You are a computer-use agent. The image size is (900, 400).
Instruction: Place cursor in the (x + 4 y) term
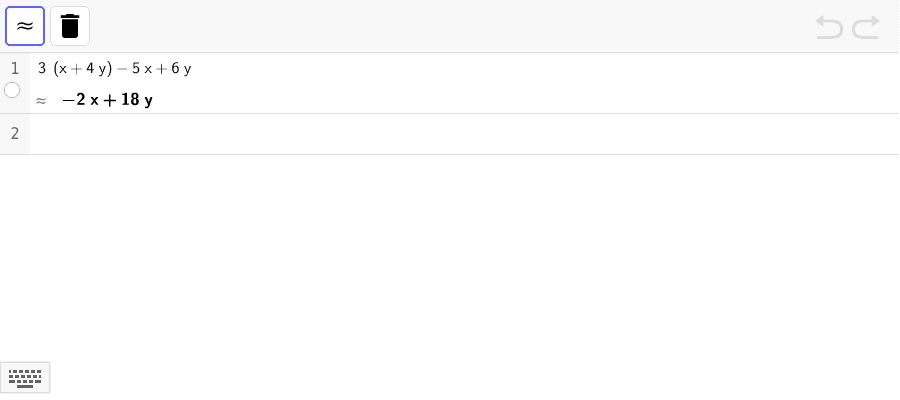83,69
